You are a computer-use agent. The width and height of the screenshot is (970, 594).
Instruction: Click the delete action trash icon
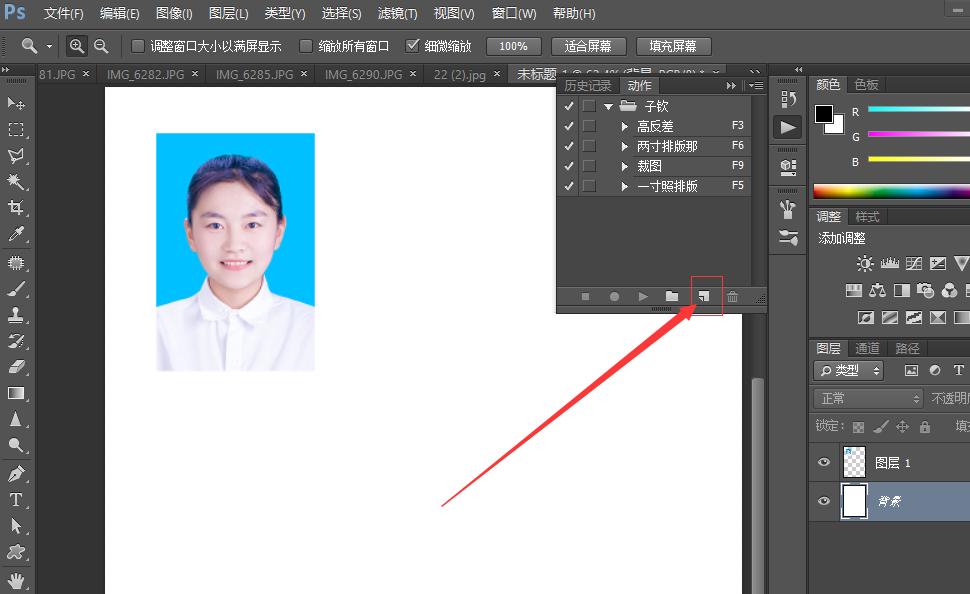(x=732, y=296)
